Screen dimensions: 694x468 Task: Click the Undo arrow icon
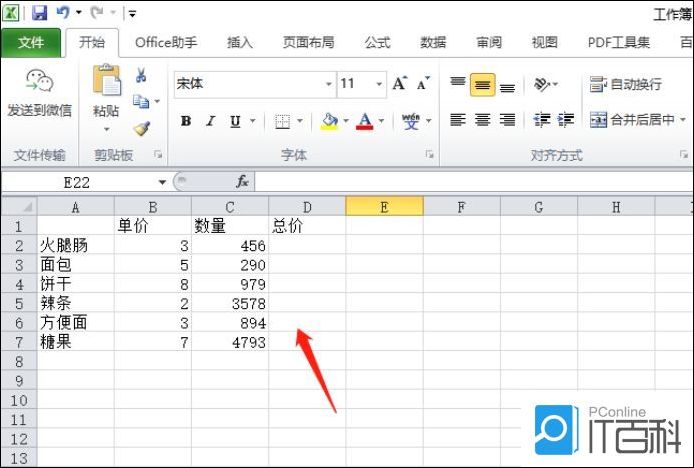63,12
